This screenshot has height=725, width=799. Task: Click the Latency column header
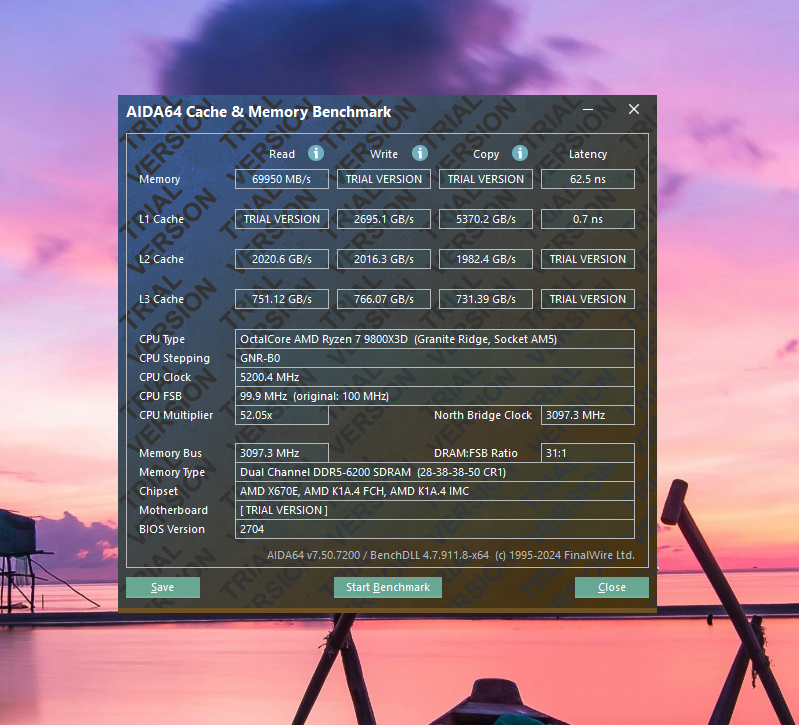(x=588, y=154)
